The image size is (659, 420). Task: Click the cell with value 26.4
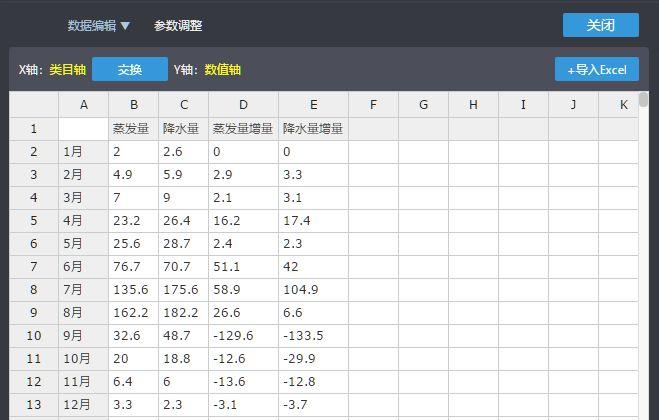[184, 221]
